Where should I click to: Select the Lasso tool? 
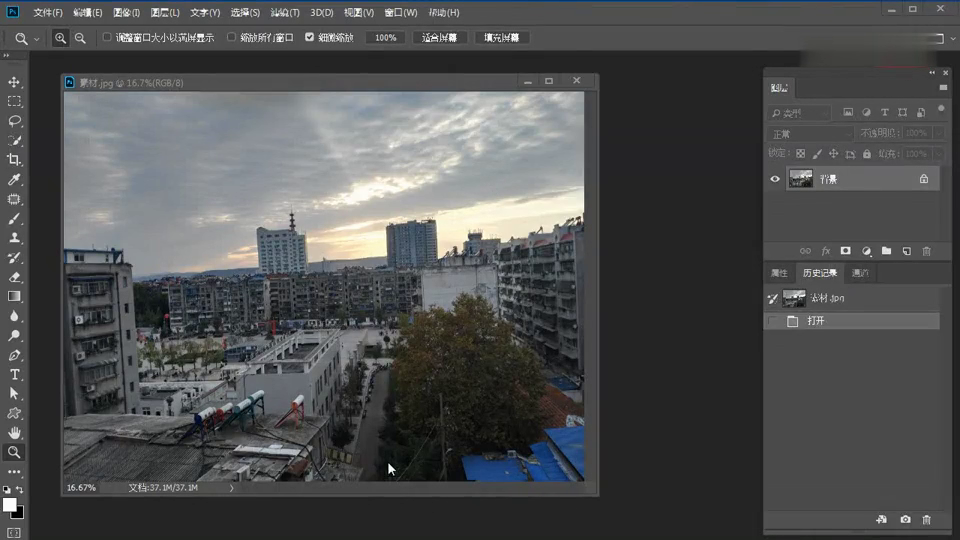(14, 121)
